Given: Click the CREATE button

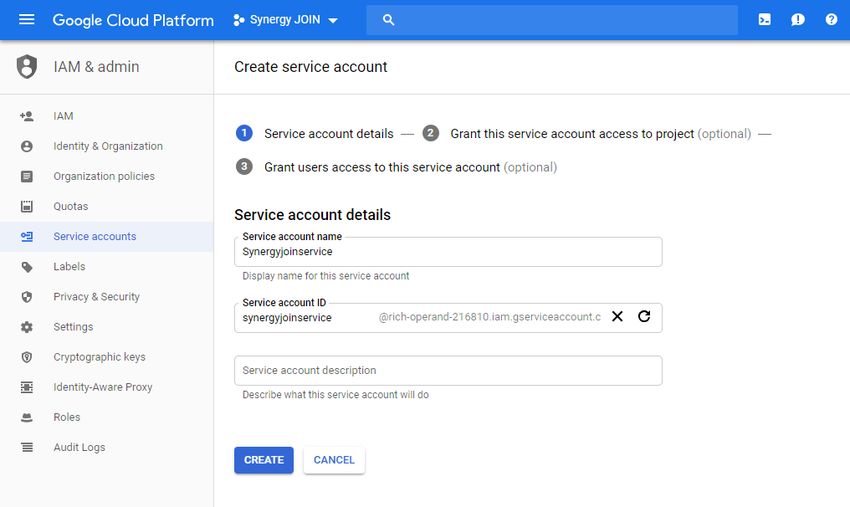Looking at the screenshot, I should pyautogui.click(x=263, y=460).
